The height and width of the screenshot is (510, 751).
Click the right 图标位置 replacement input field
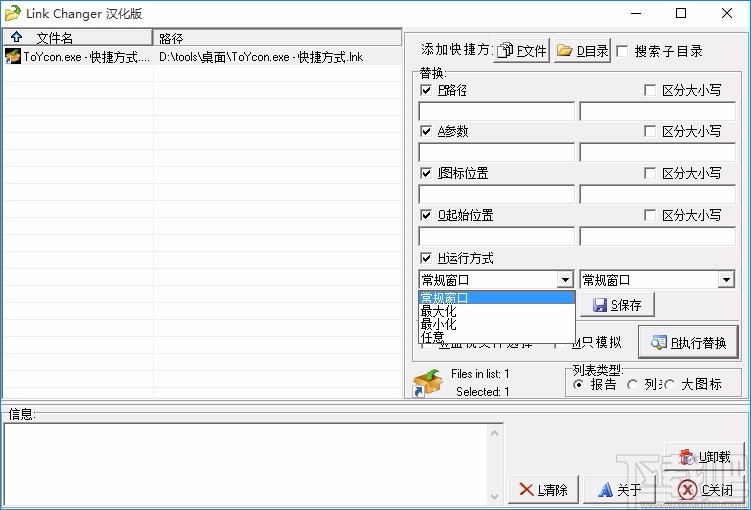(658, 194)
